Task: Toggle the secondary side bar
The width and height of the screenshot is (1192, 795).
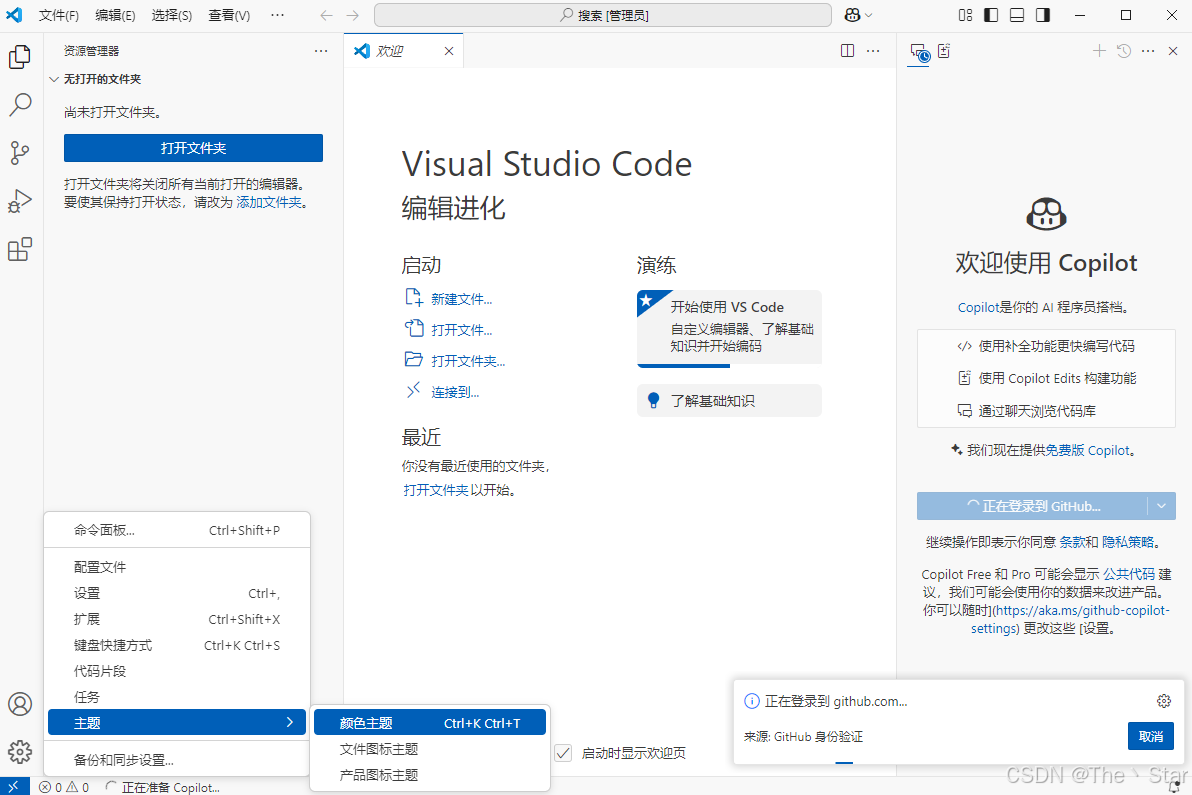Action: 1043,15
